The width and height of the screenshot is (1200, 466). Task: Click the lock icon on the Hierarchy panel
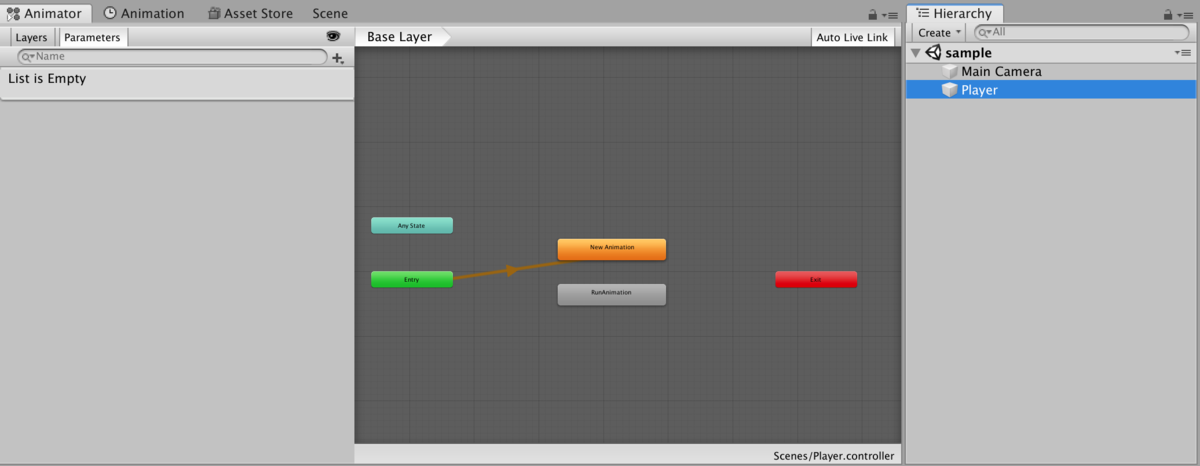1168,14
